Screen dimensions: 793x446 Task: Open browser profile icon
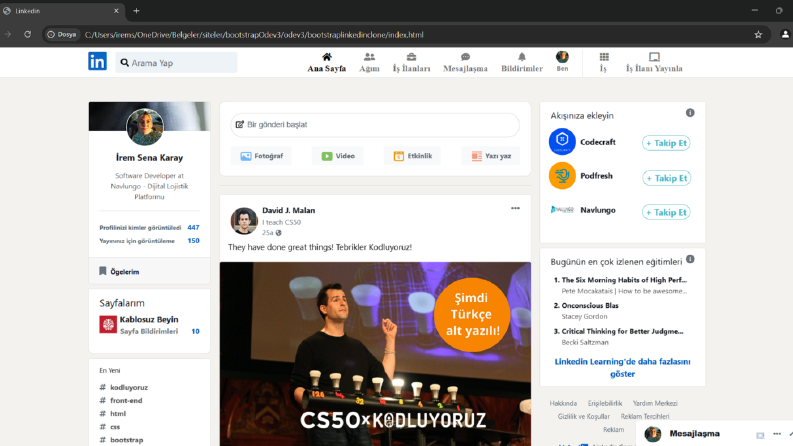tap(785, 34)
